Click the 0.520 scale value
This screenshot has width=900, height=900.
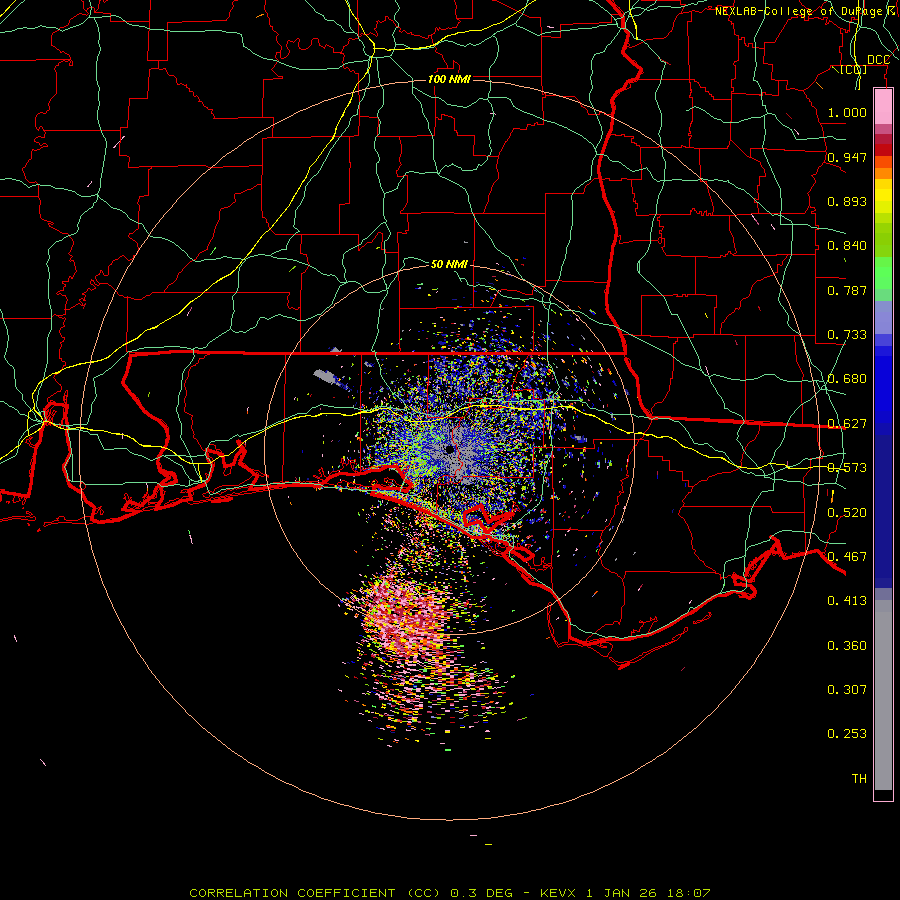pos(847,512)
